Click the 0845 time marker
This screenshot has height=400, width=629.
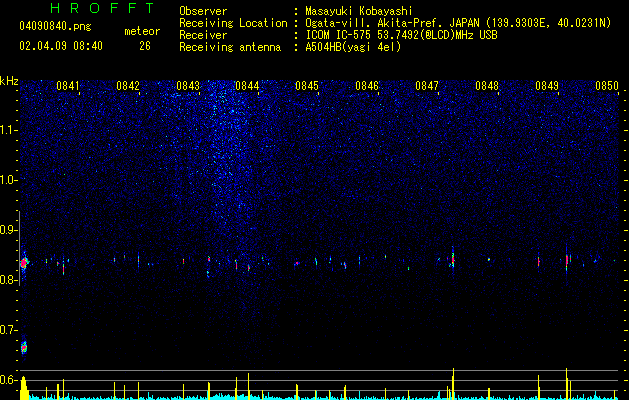(307, 86)
